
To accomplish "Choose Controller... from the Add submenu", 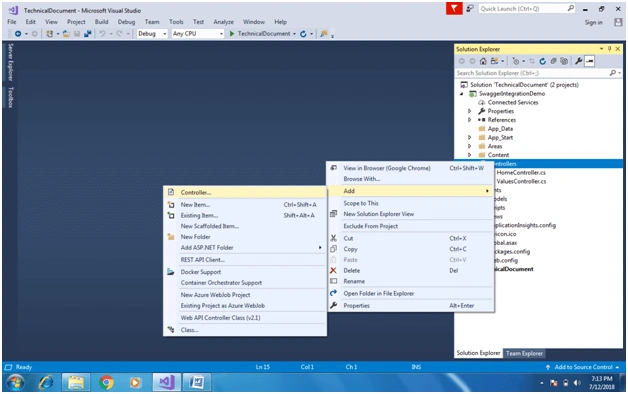I will 245,193.
